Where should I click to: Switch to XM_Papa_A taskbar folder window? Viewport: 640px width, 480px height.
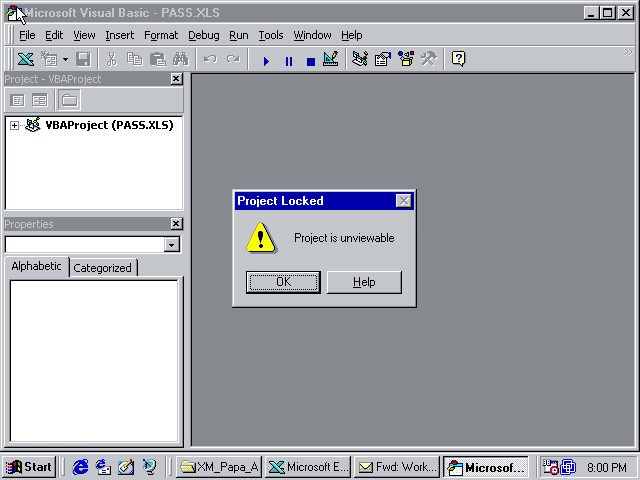(219, 467)
